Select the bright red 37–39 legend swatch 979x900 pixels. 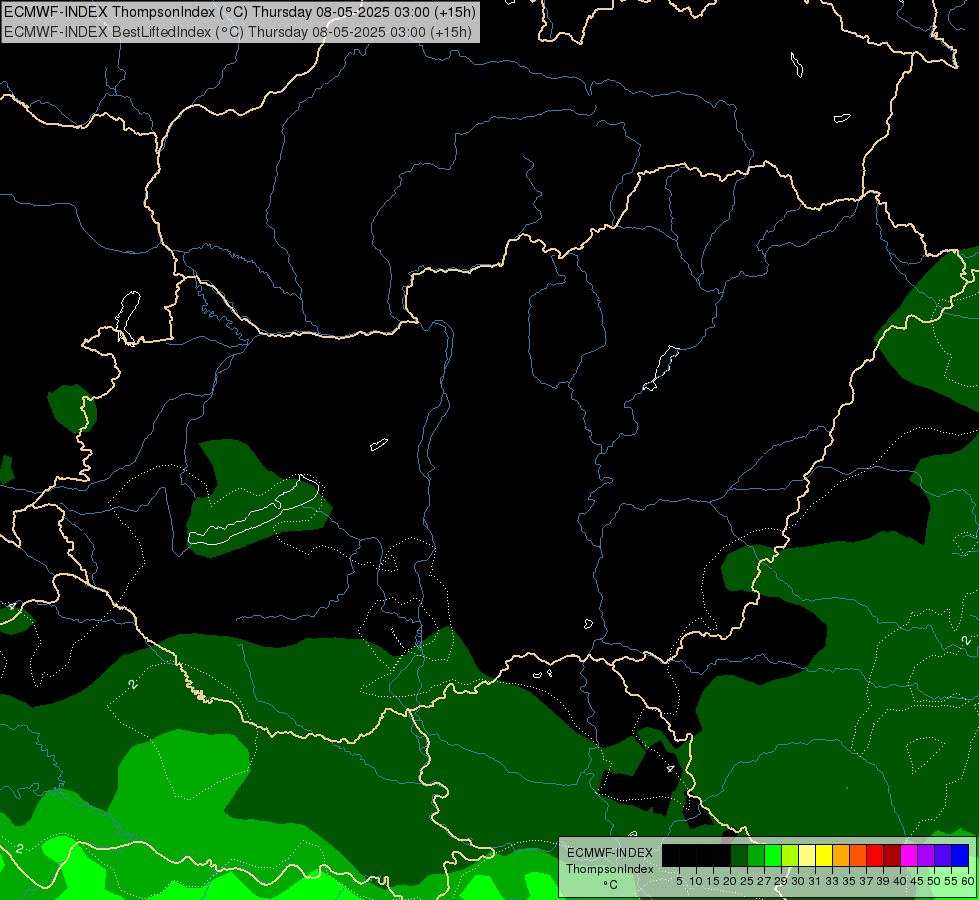point(875,855)
